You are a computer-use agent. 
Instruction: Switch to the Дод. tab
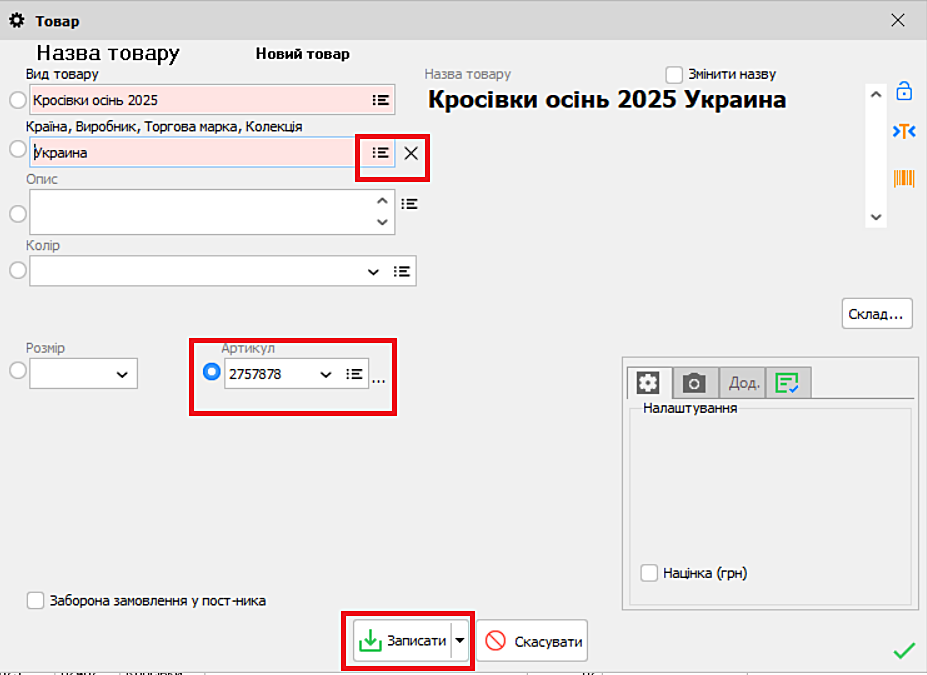[743, 383]
